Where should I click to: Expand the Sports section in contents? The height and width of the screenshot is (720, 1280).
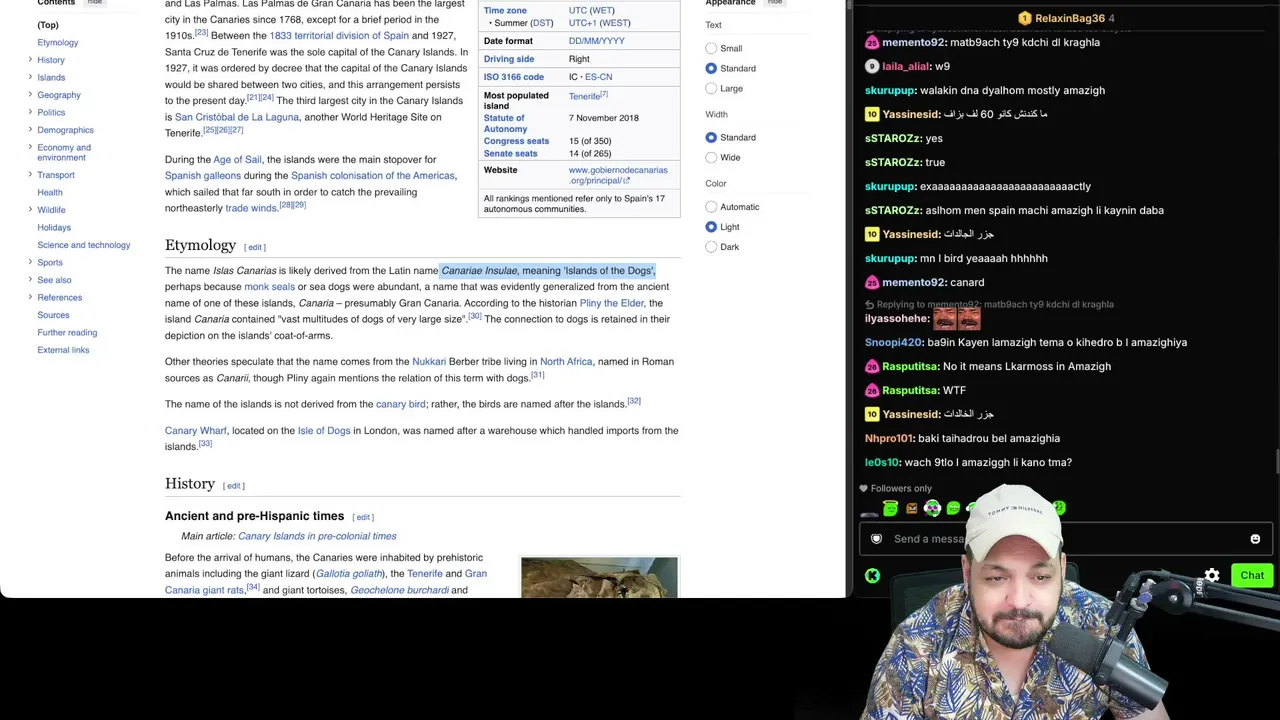[30, 262]
